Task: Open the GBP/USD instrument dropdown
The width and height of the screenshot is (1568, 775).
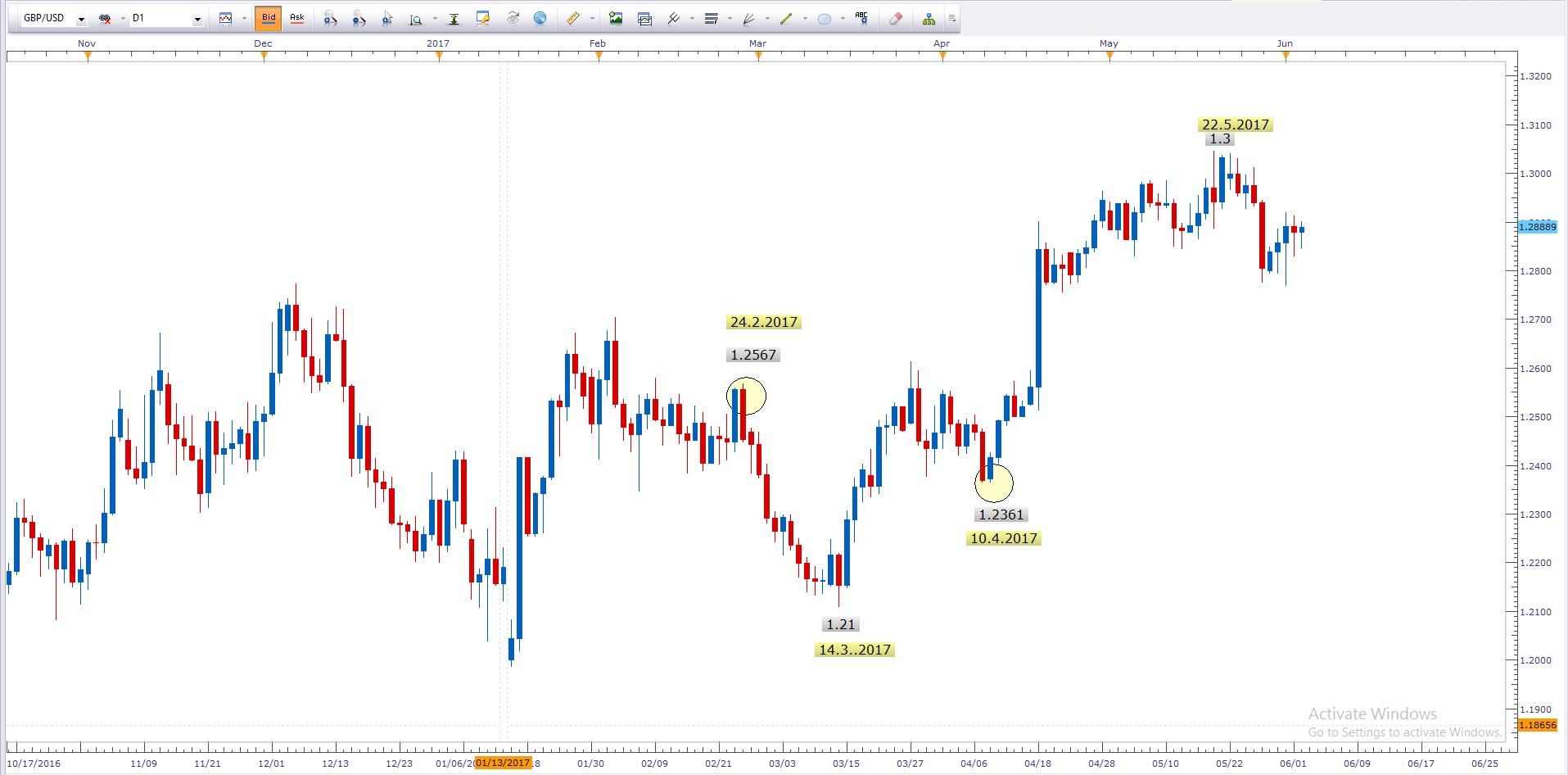Action: [x=81, y=19]
